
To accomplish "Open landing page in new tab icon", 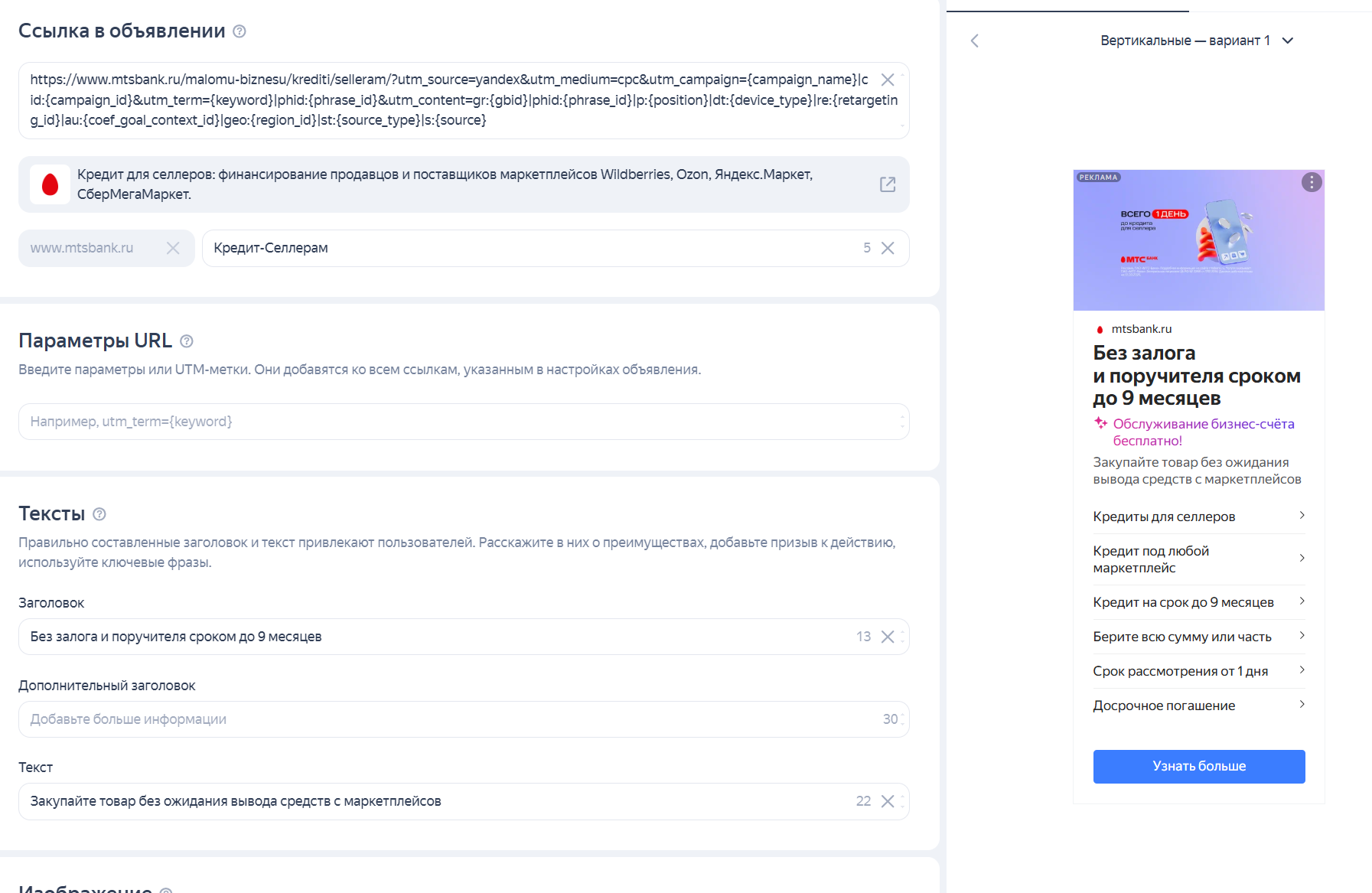I will click(x=888, y=184).
